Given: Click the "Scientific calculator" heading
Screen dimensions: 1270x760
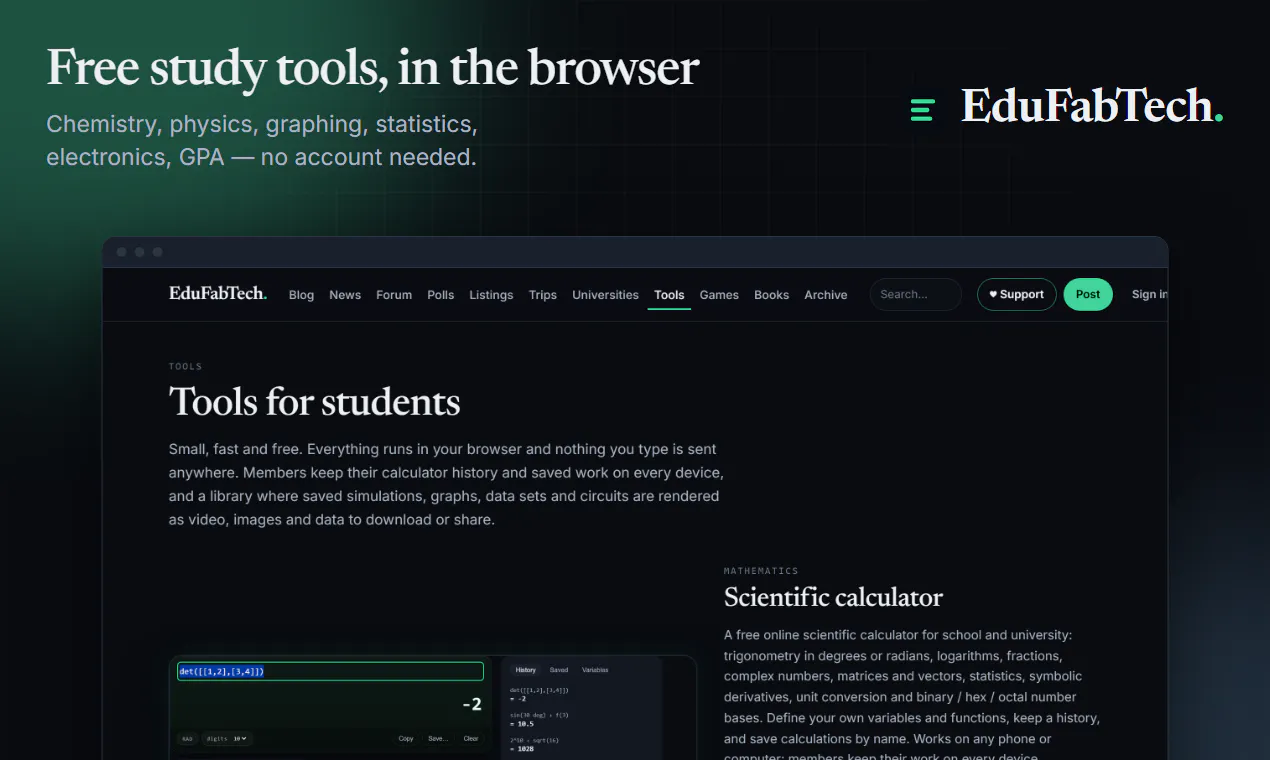Looking at the screenshot, I should (x=833, y=597).
